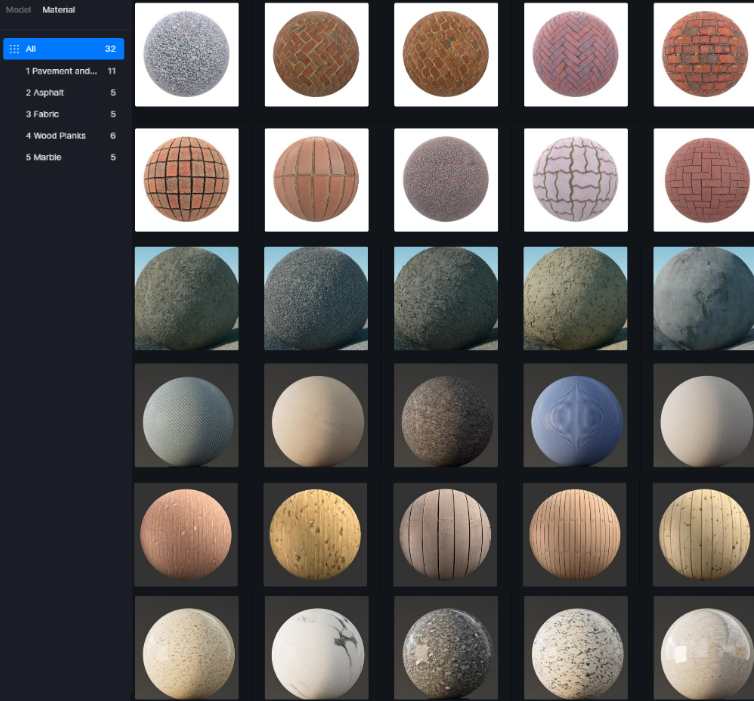Click the 11 count for Pavement

(112, 71)
